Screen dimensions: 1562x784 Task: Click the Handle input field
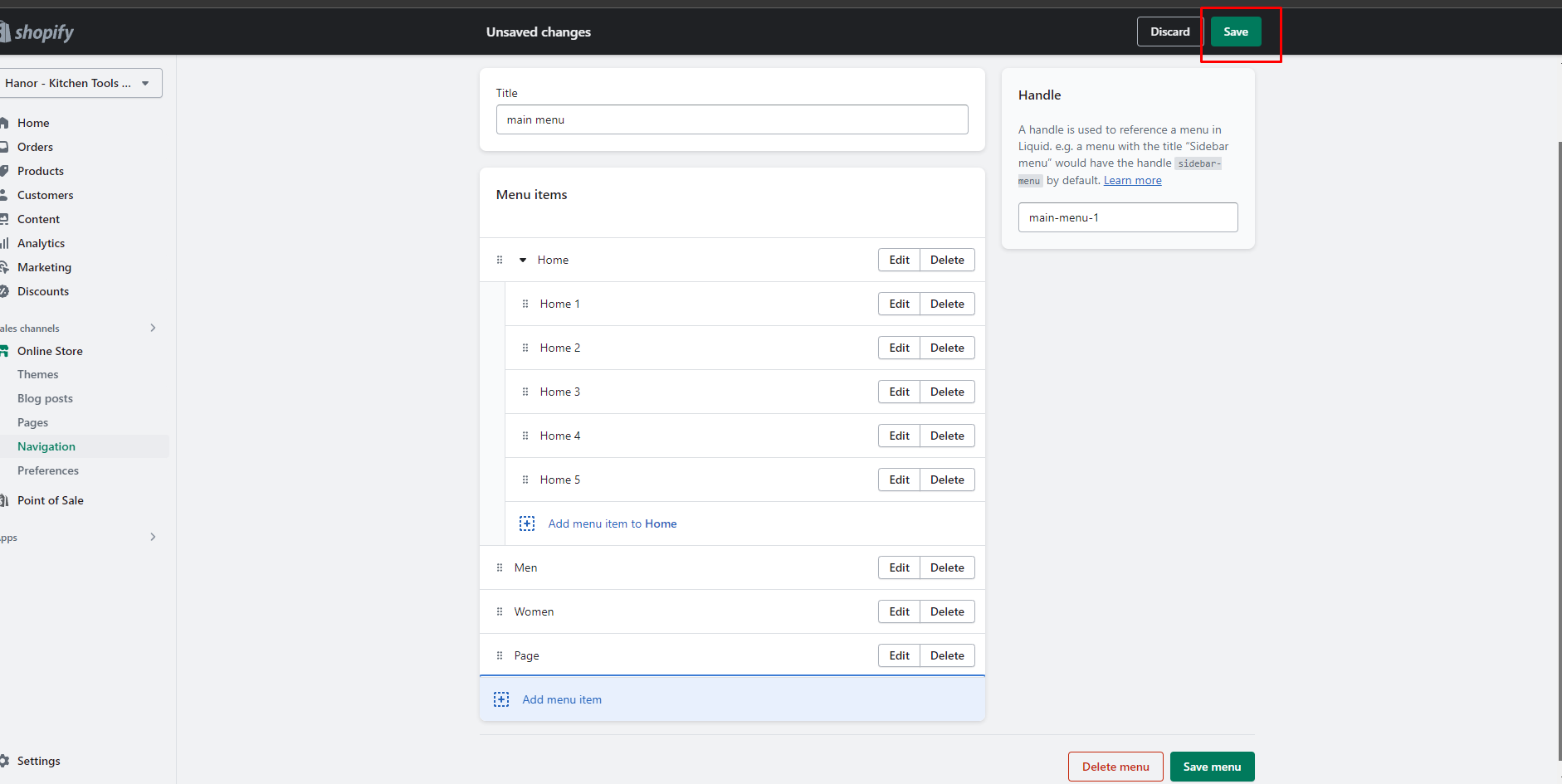(x=1128, y=217)
